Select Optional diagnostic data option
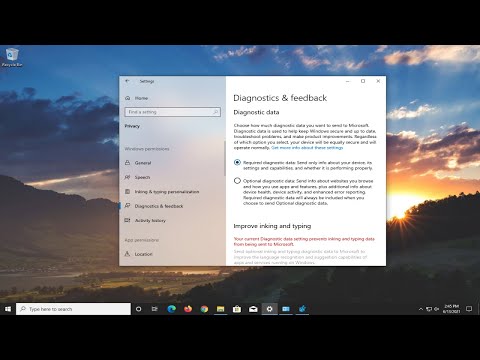 click(x=237, y=181)
